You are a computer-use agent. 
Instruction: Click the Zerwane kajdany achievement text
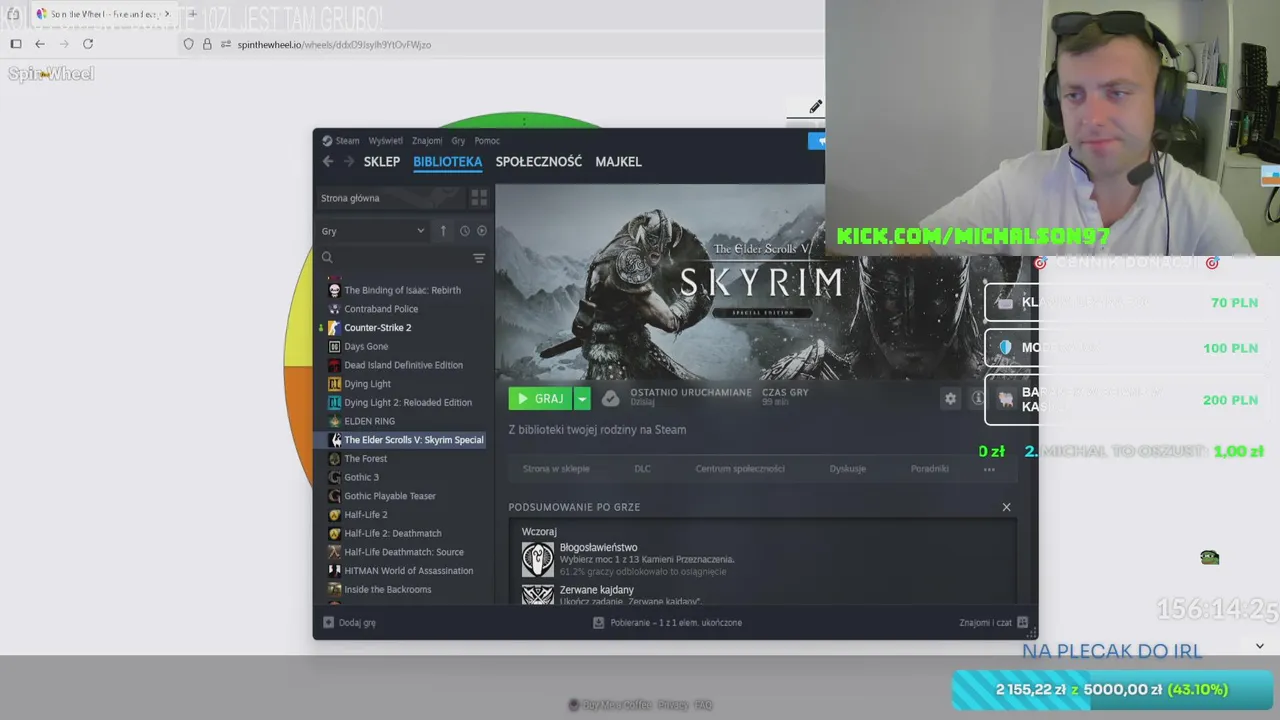[596, 590]
